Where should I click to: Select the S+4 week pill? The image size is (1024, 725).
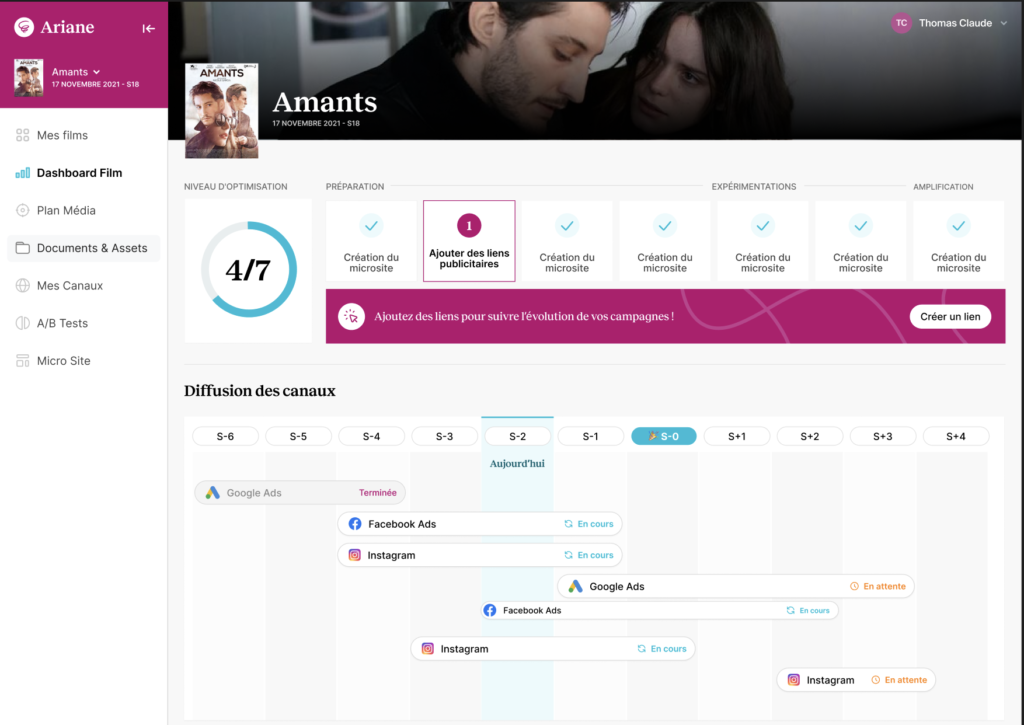pyautogui.click(x=956, y=436)
